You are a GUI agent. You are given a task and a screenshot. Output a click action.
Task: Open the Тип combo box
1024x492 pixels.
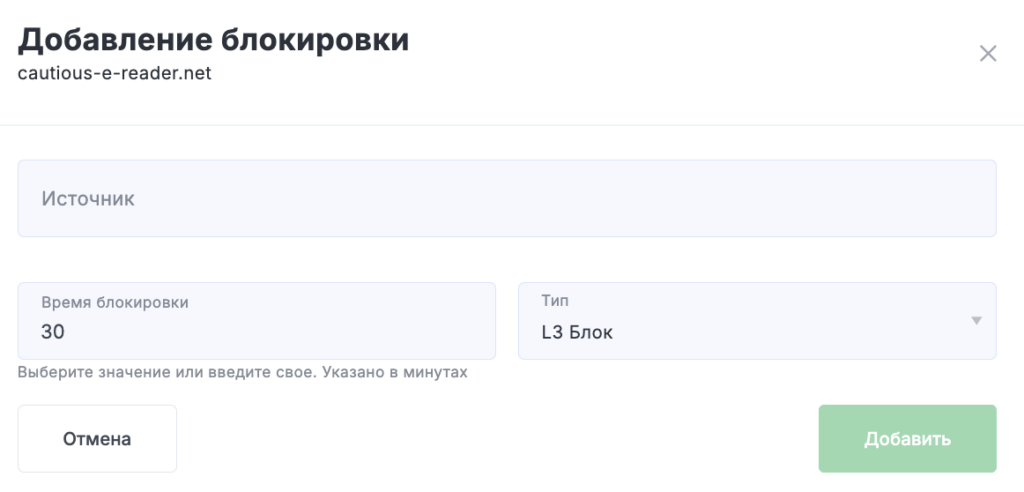(x=756, y=321)
